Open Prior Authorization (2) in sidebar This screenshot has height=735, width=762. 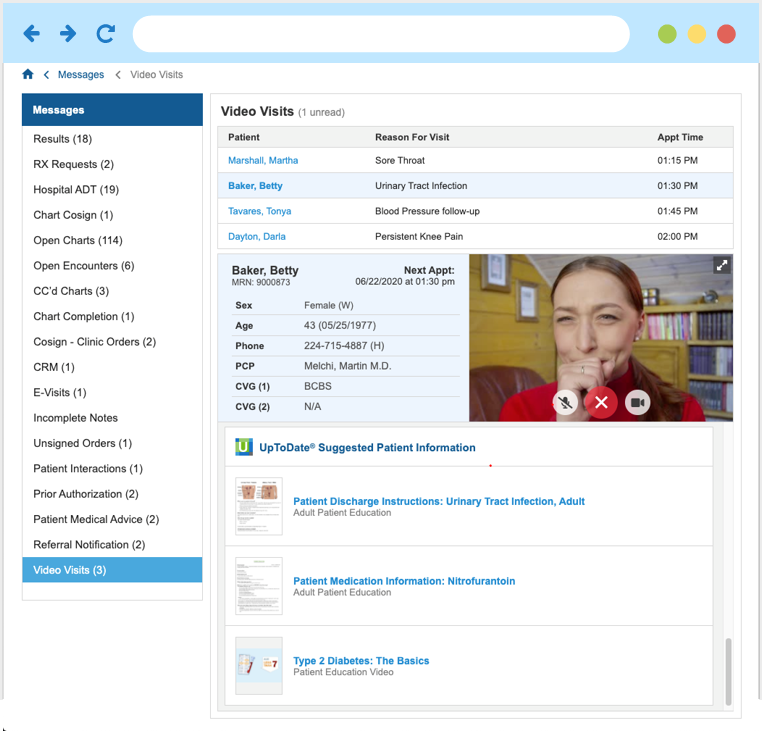point(85,494)
